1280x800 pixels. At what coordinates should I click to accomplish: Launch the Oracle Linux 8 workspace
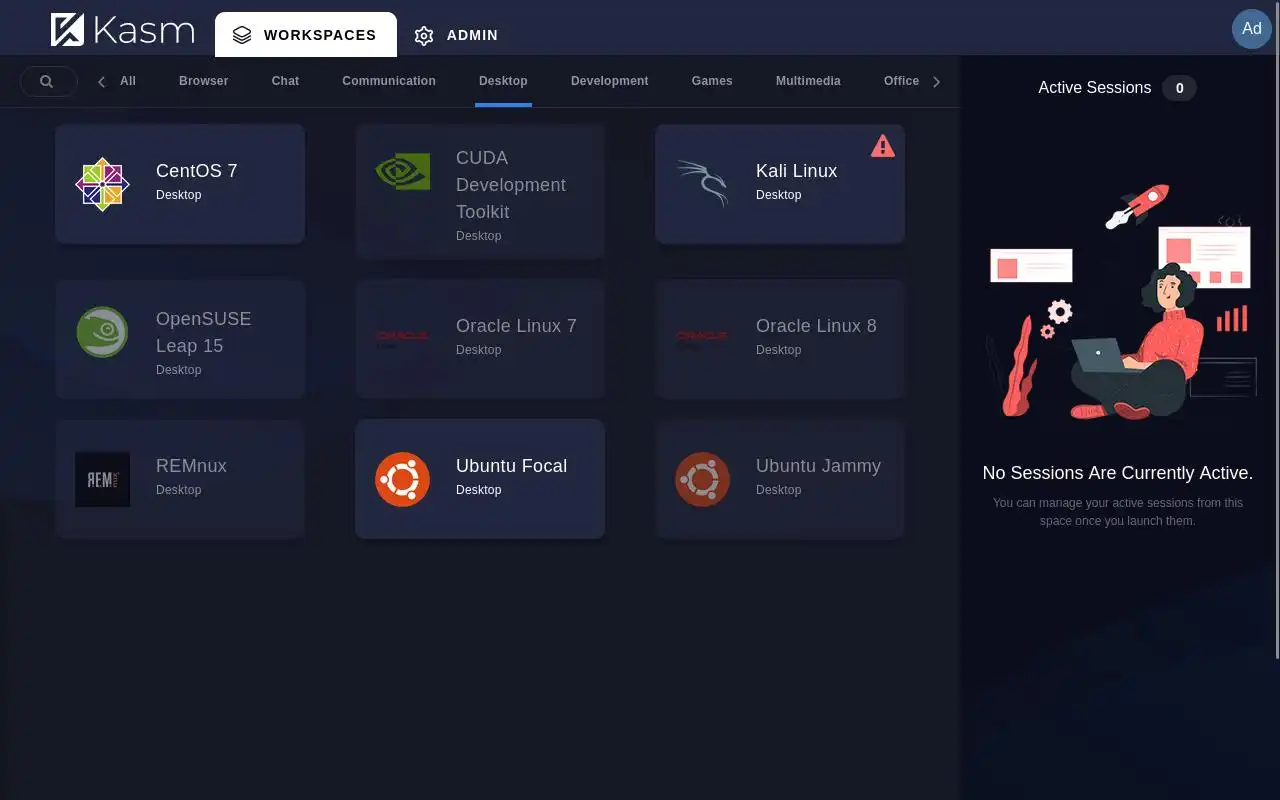pyautogui.click(x=780, y=339)
